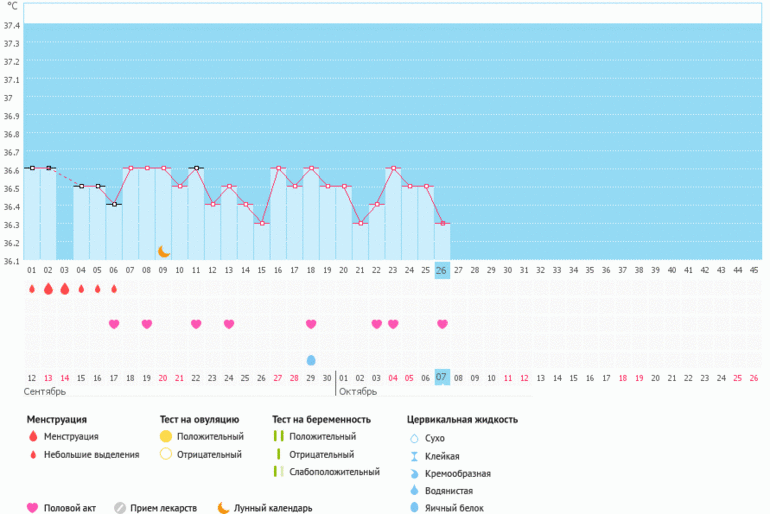This screenshot has height=514, width=770.
Task: Click the Слабоположительный pregnancy test label
Action: [x=334, y=472]
